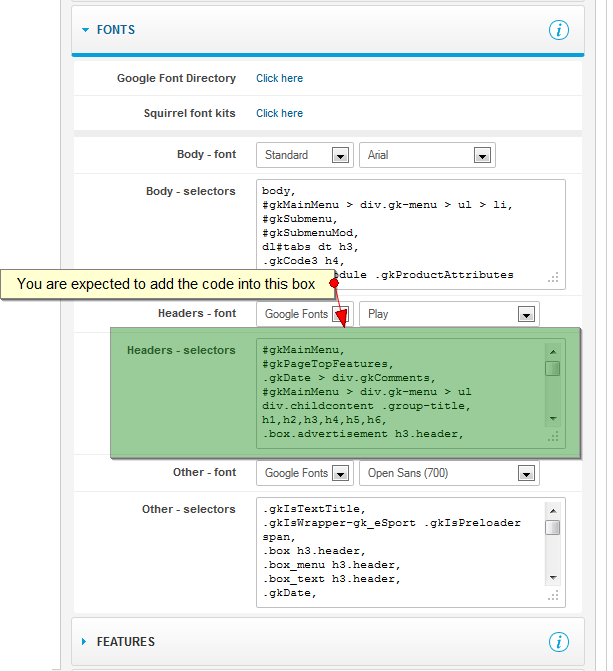Open the Headers font type dropdown showing Google Fonts
This screenshot has height=671, width=613.
coord(305,314)
